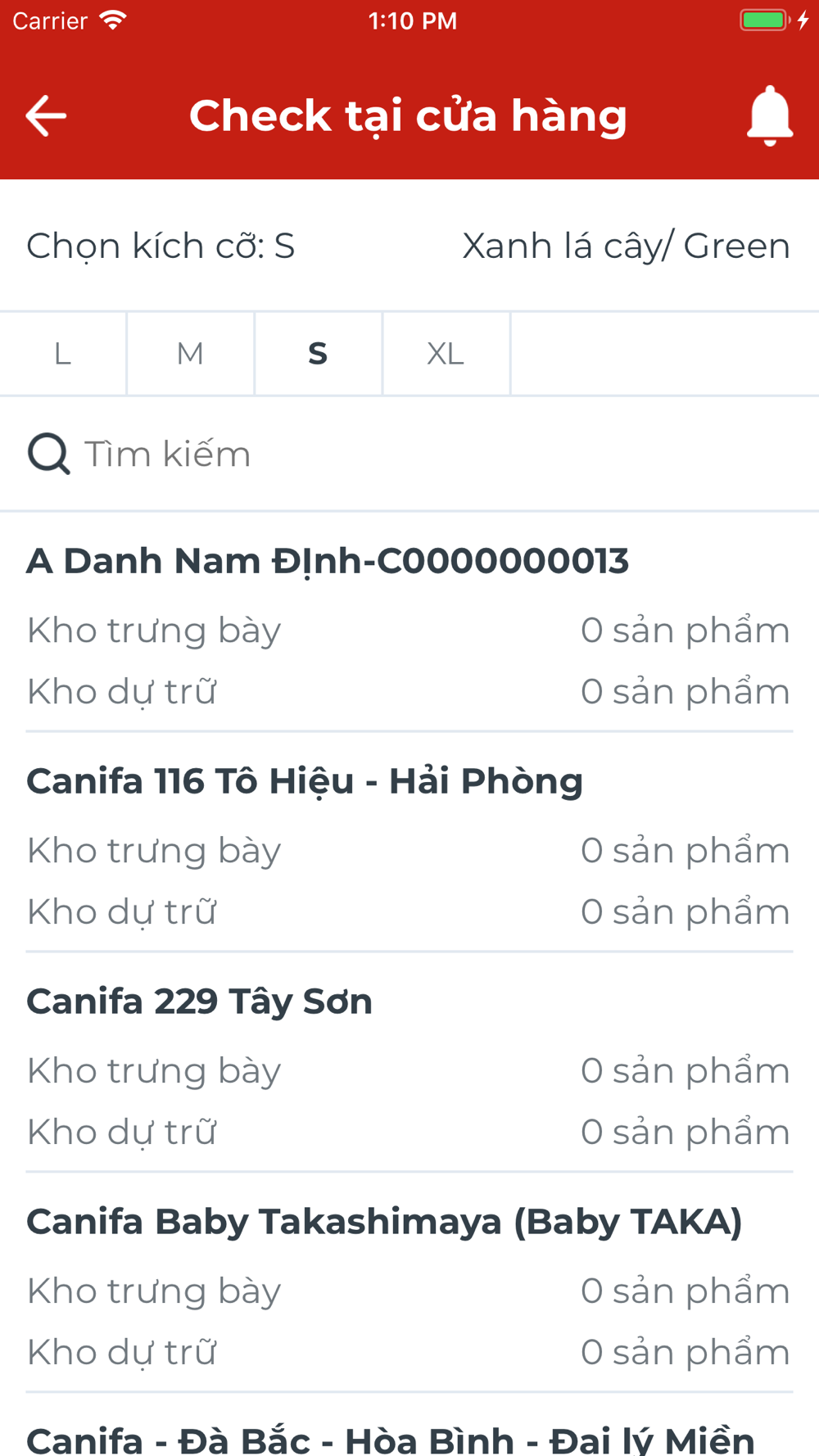Tap the Check tại cửa hàng title
The image size is (819, 1456).
408,115
